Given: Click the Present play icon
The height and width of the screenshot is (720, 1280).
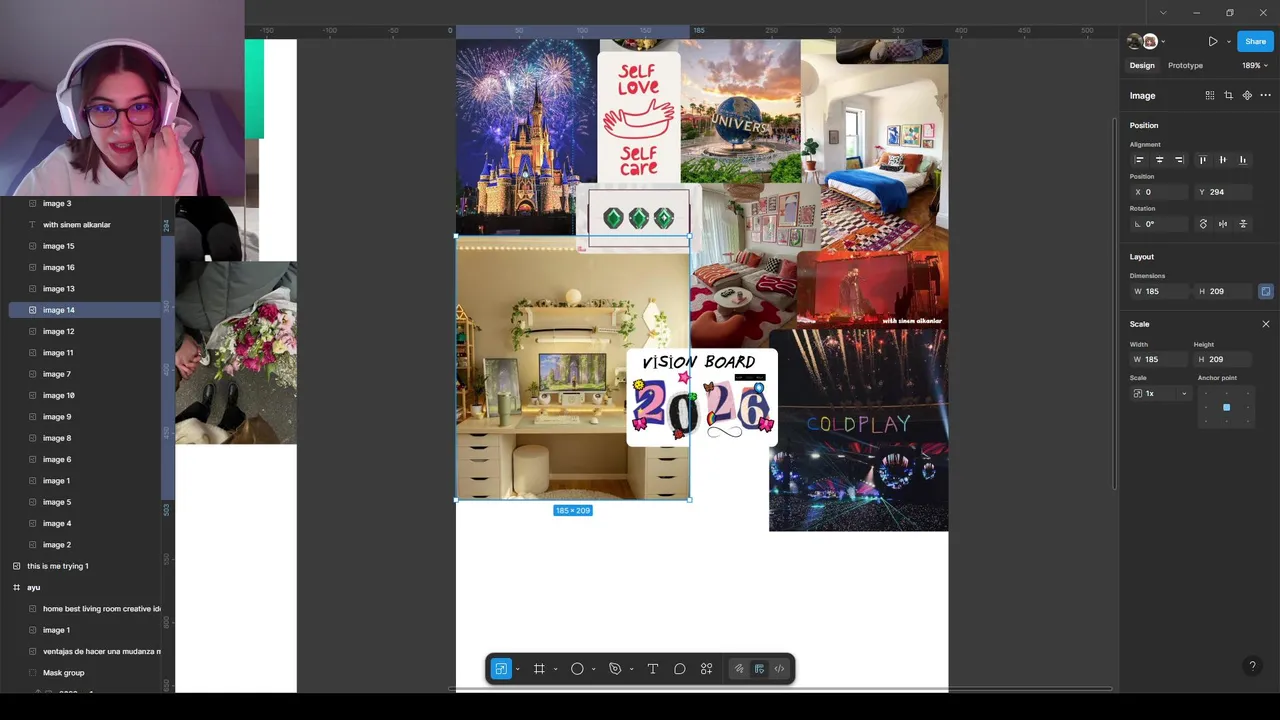Looking at the screenshot, I should [x=1213, y=41].
